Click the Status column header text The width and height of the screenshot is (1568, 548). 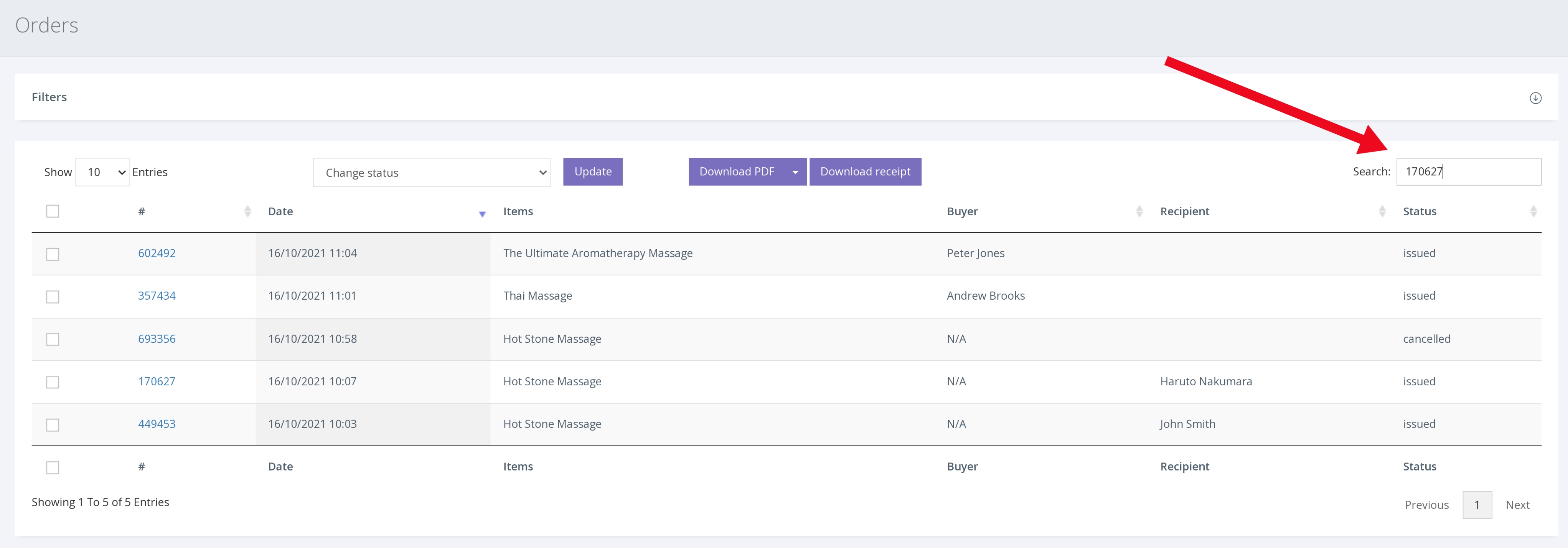point(1419,211)
